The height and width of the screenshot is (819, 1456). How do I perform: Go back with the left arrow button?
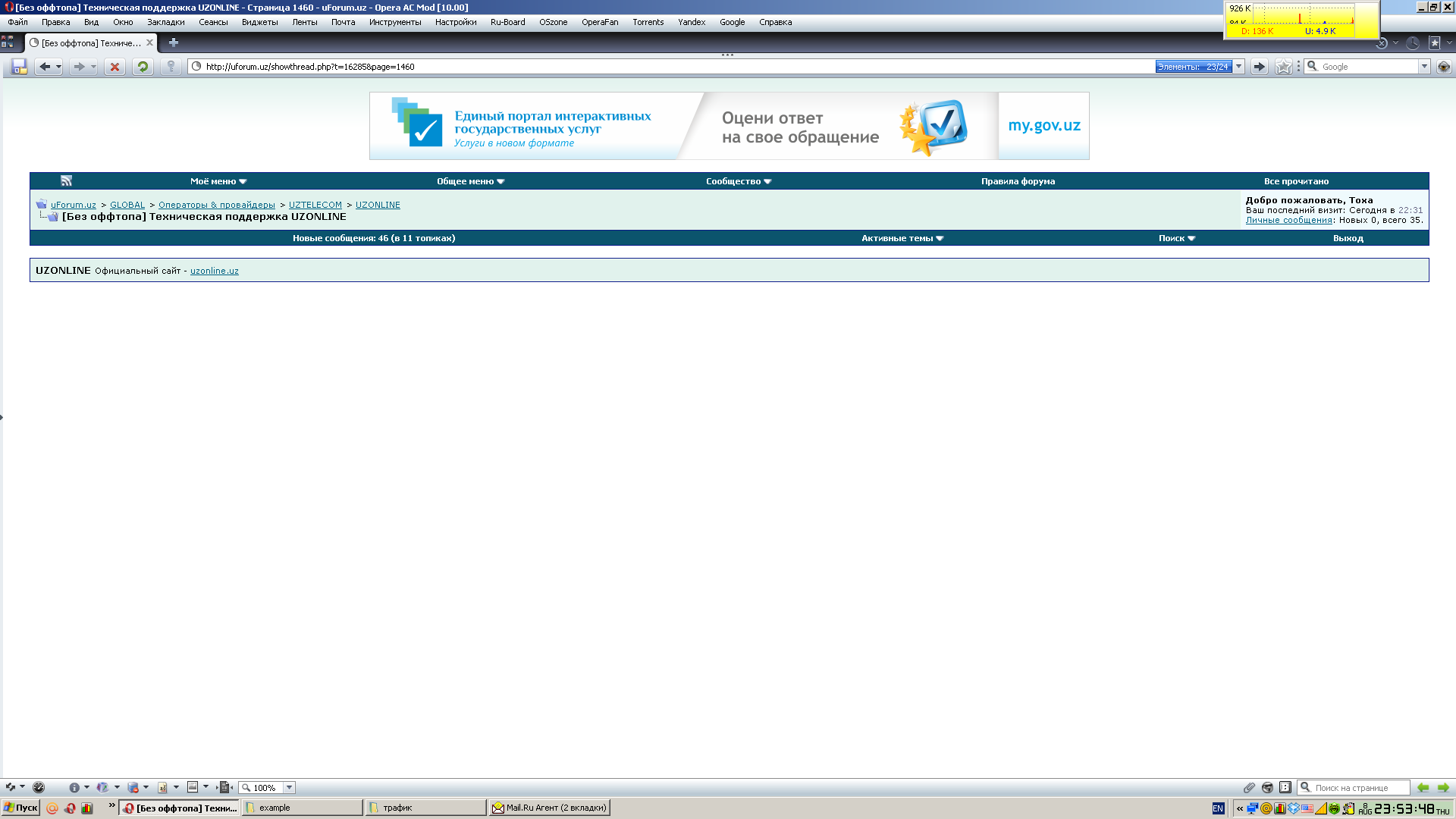[x=45, y=67]
